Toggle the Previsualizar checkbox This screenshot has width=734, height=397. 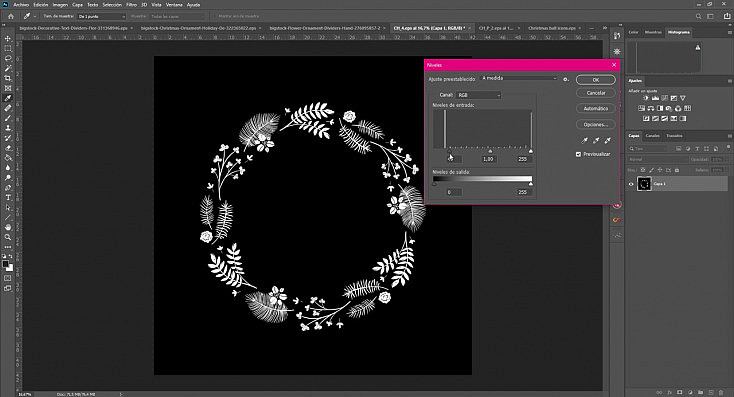(578, 154)
